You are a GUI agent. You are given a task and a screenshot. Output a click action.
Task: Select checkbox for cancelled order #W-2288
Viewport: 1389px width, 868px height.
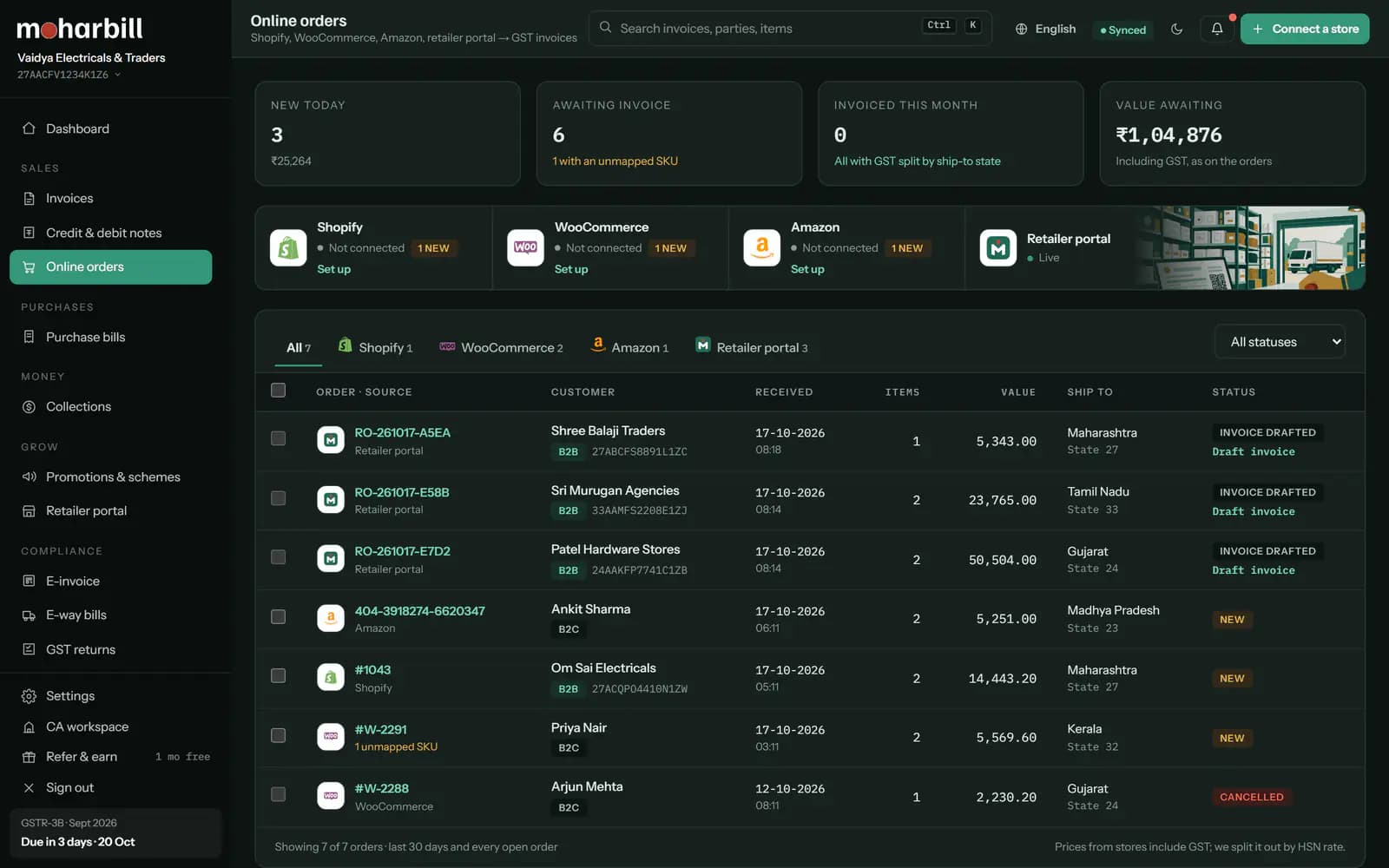(x=278, y=795)
